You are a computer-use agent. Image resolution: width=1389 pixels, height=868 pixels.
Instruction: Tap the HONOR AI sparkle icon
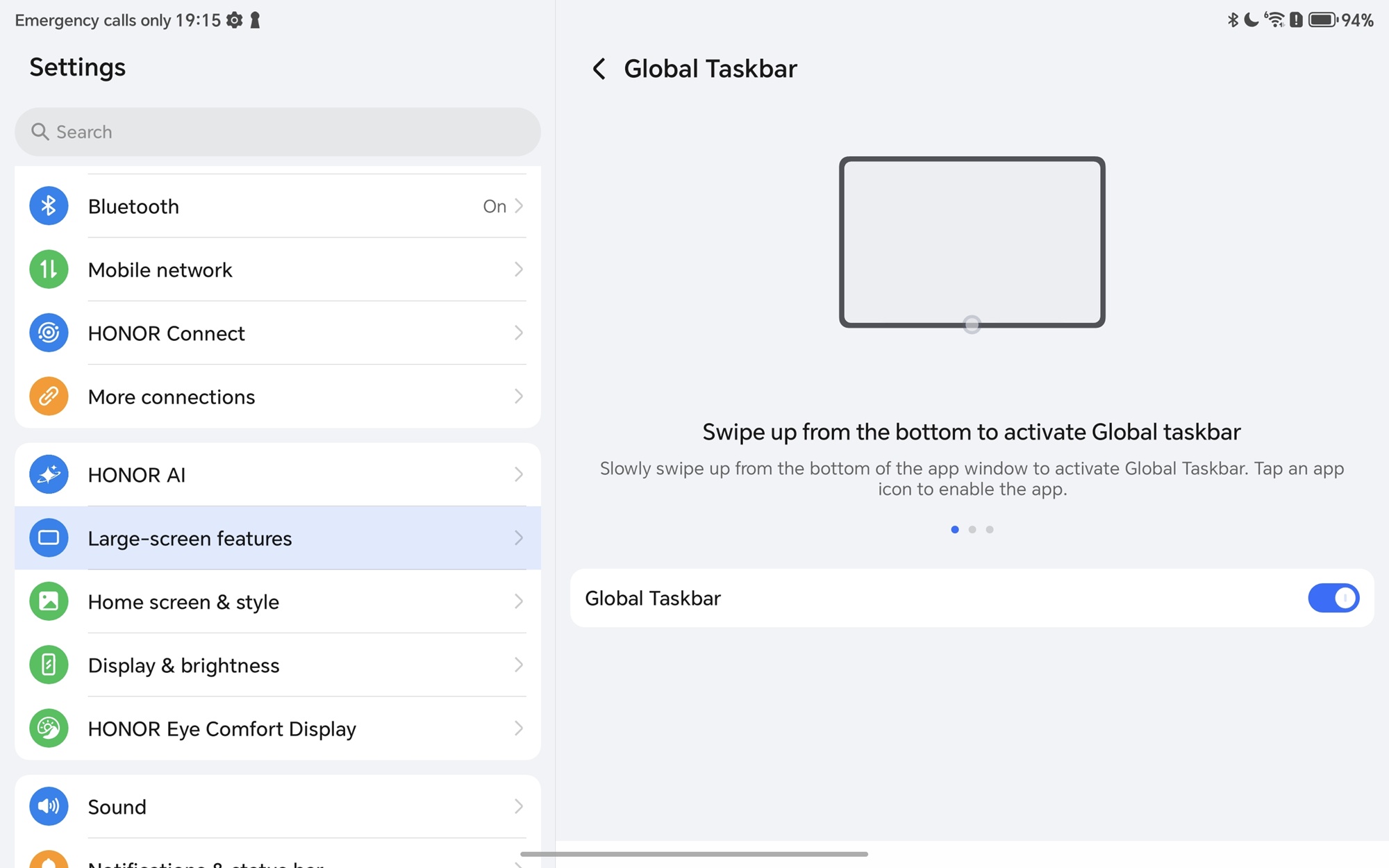(49, 474)
